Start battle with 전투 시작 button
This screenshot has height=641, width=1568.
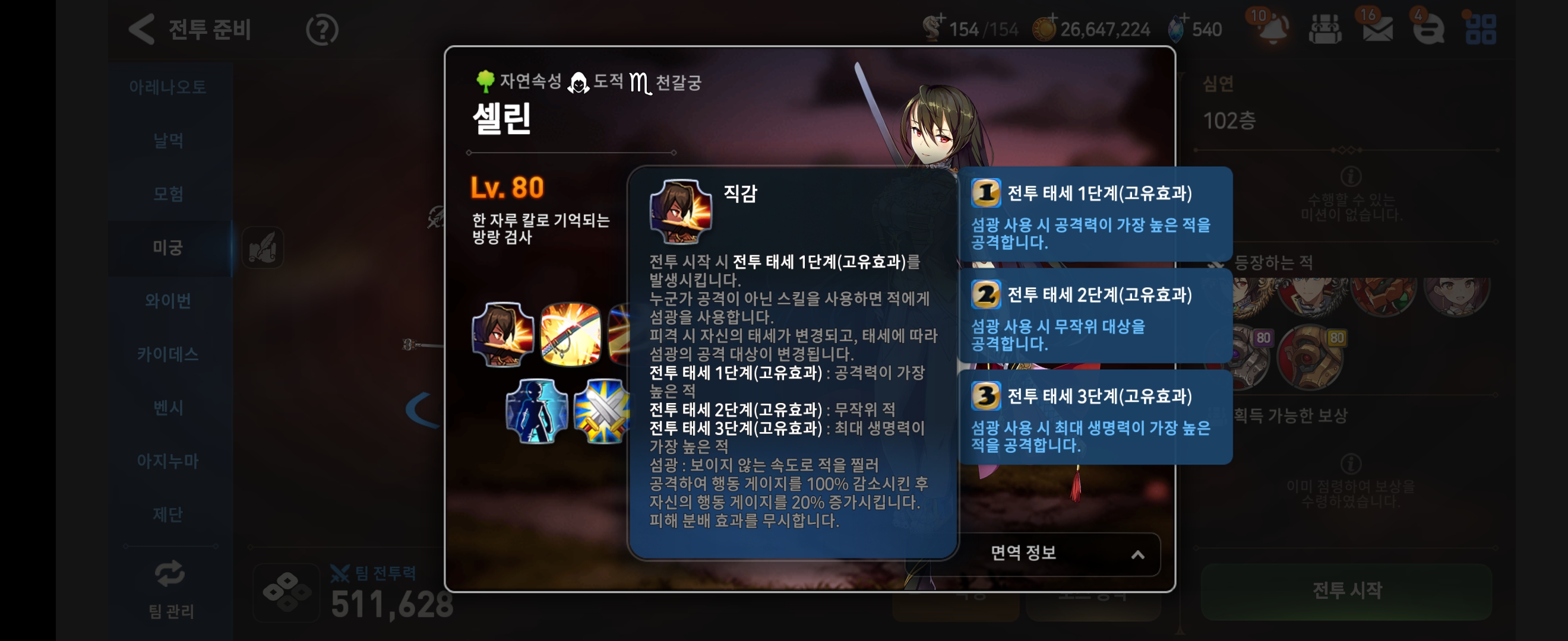[1346, 591]
